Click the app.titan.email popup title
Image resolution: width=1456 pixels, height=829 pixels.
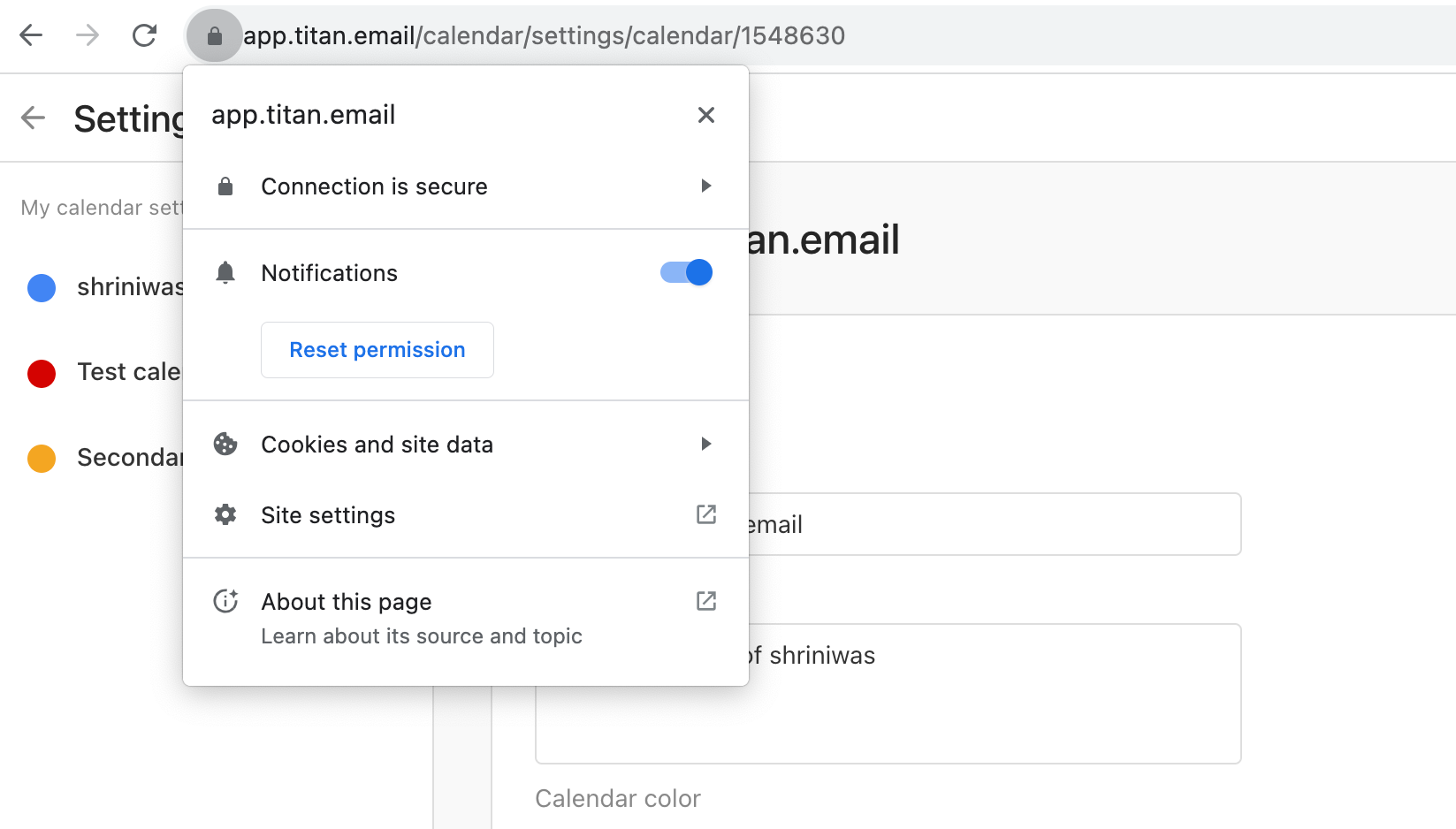click(x=303, y=115)
